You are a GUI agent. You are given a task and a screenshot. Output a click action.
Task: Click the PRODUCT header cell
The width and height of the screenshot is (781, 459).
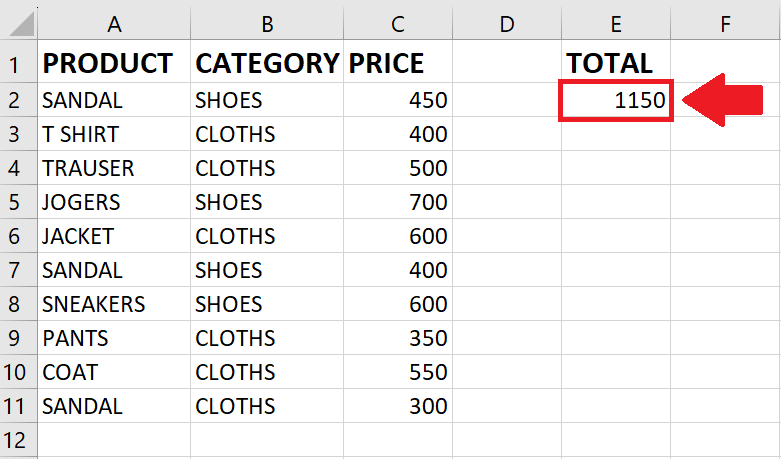coord(114,62)
